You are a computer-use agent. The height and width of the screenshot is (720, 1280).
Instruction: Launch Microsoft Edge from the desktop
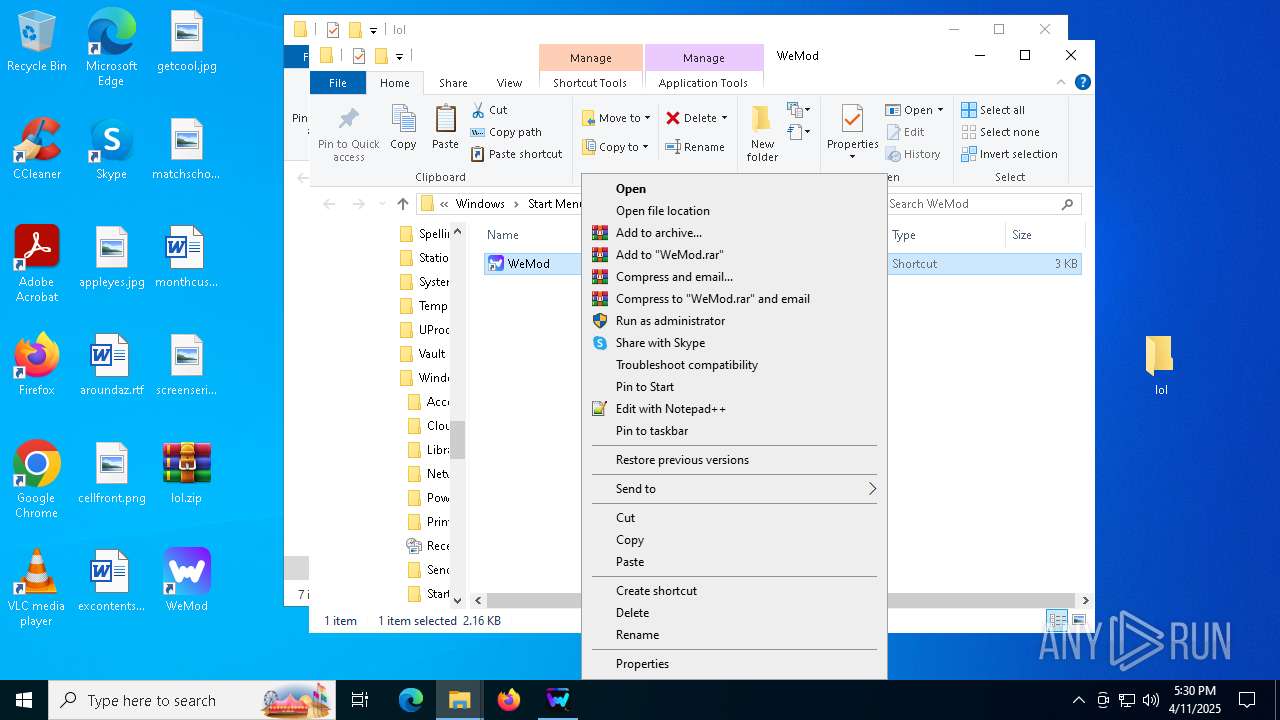coord(111,47)
